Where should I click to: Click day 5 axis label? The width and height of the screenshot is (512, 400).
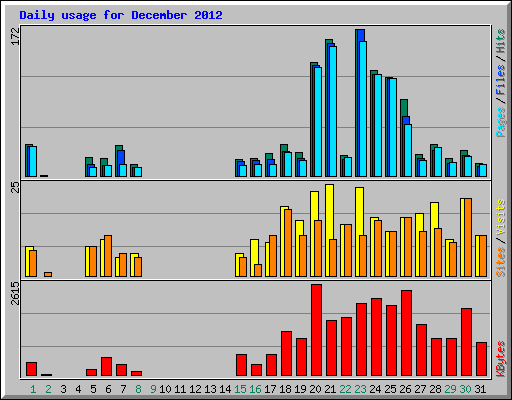pyautogui.click(x=93, y=389)
